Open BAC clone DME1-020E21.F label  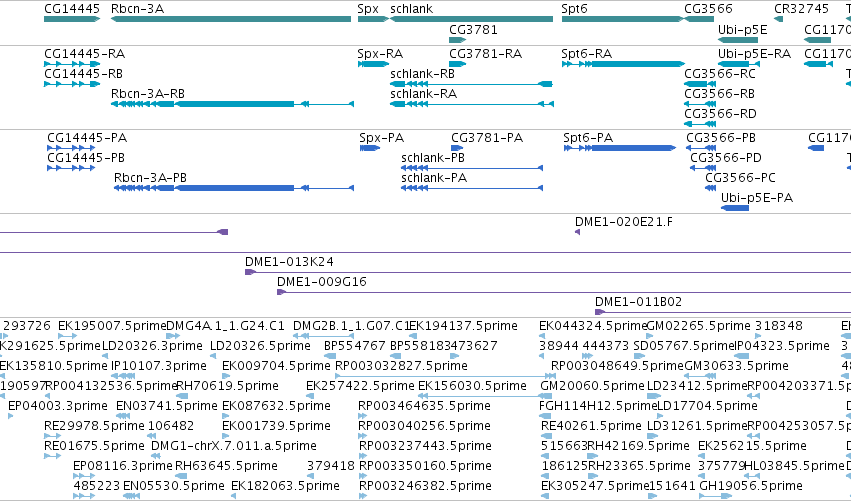(x=624, y=222)
